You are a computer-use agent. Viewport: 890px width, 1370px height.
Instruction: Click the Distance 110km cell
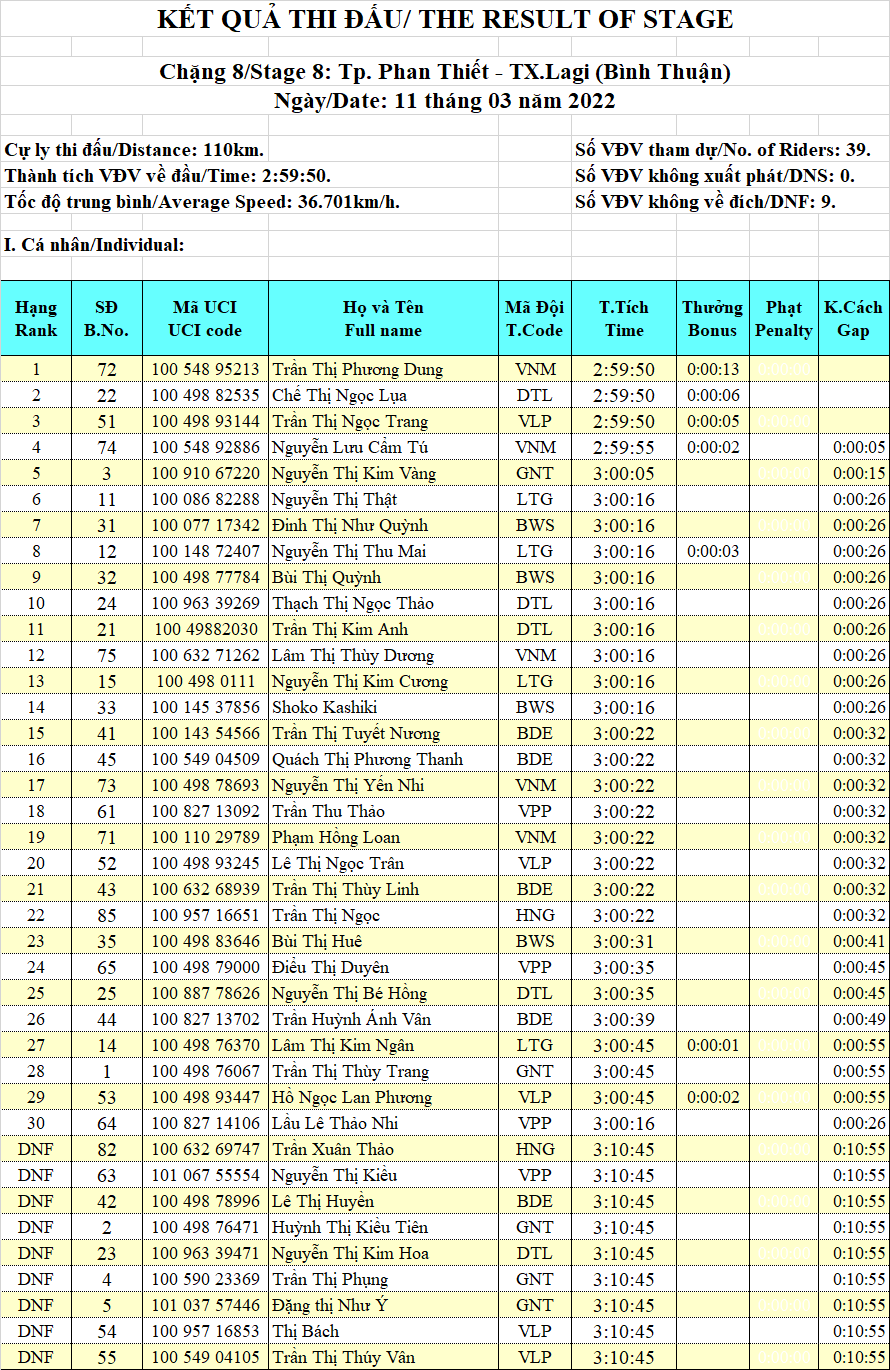[x=135, y=150]
